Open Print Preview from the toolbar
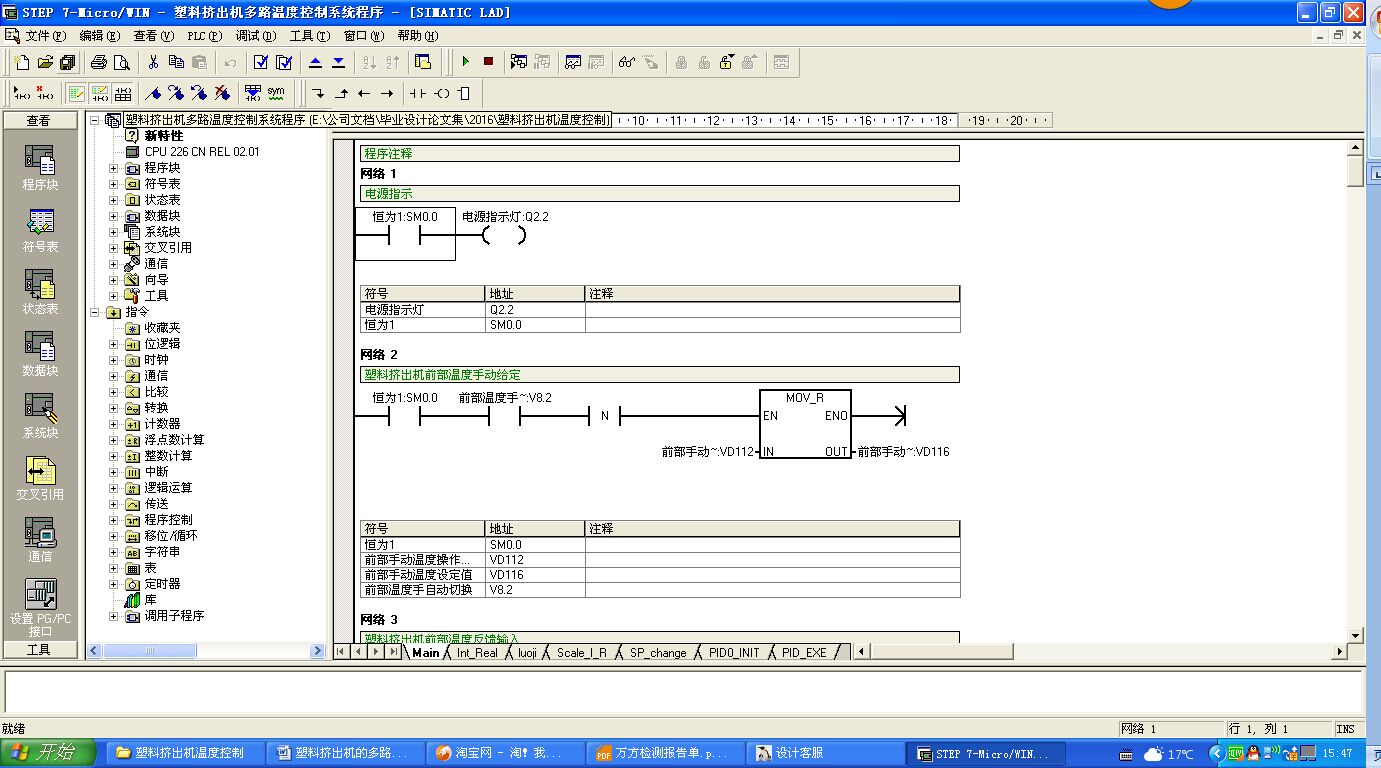 121,62
